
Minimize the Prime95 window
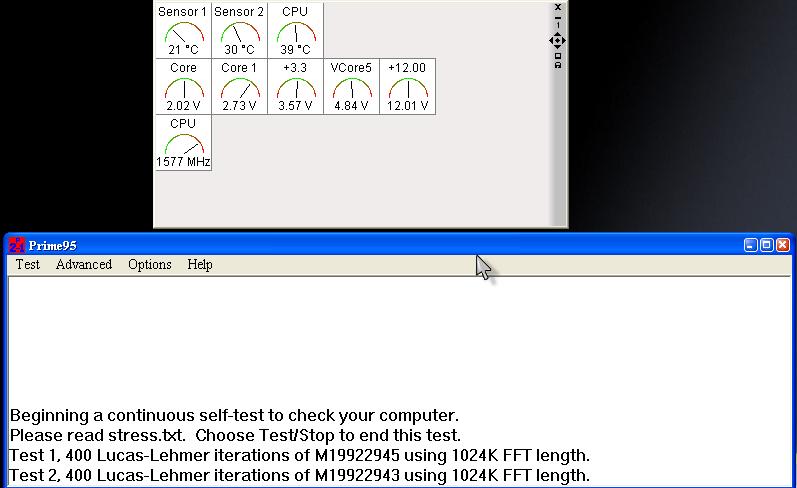(751, 246)
